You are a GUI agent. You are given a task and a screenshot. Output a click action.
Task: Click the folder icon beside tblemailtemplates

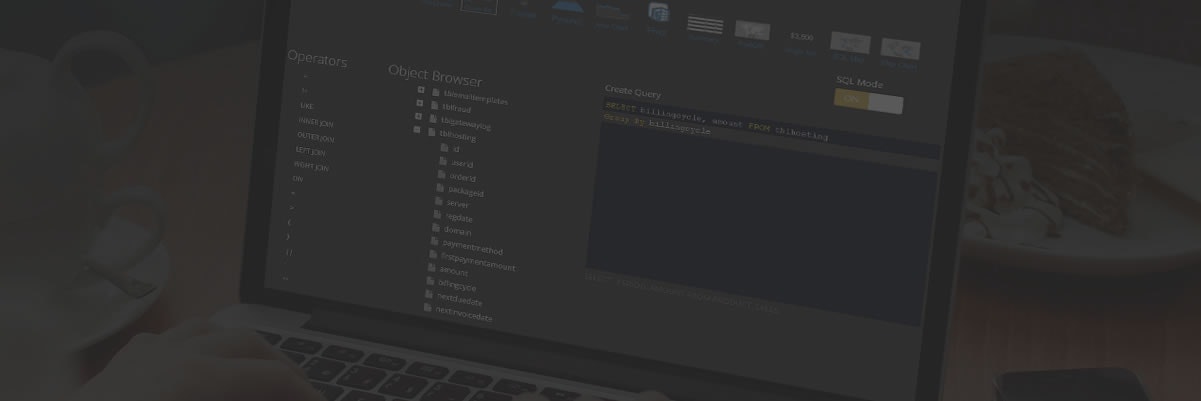click(x=436, y=93)
